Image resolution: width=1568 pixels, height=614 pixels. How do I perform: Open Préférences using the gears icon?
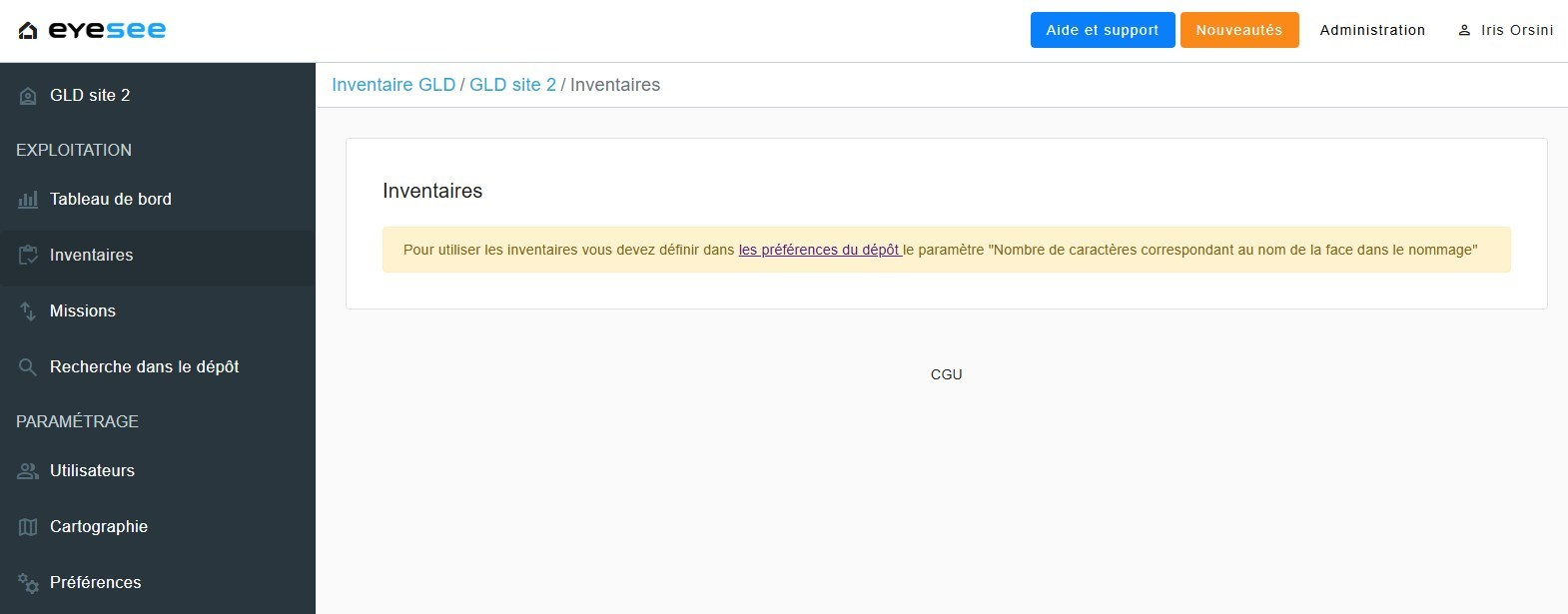(x=28, y=583)
